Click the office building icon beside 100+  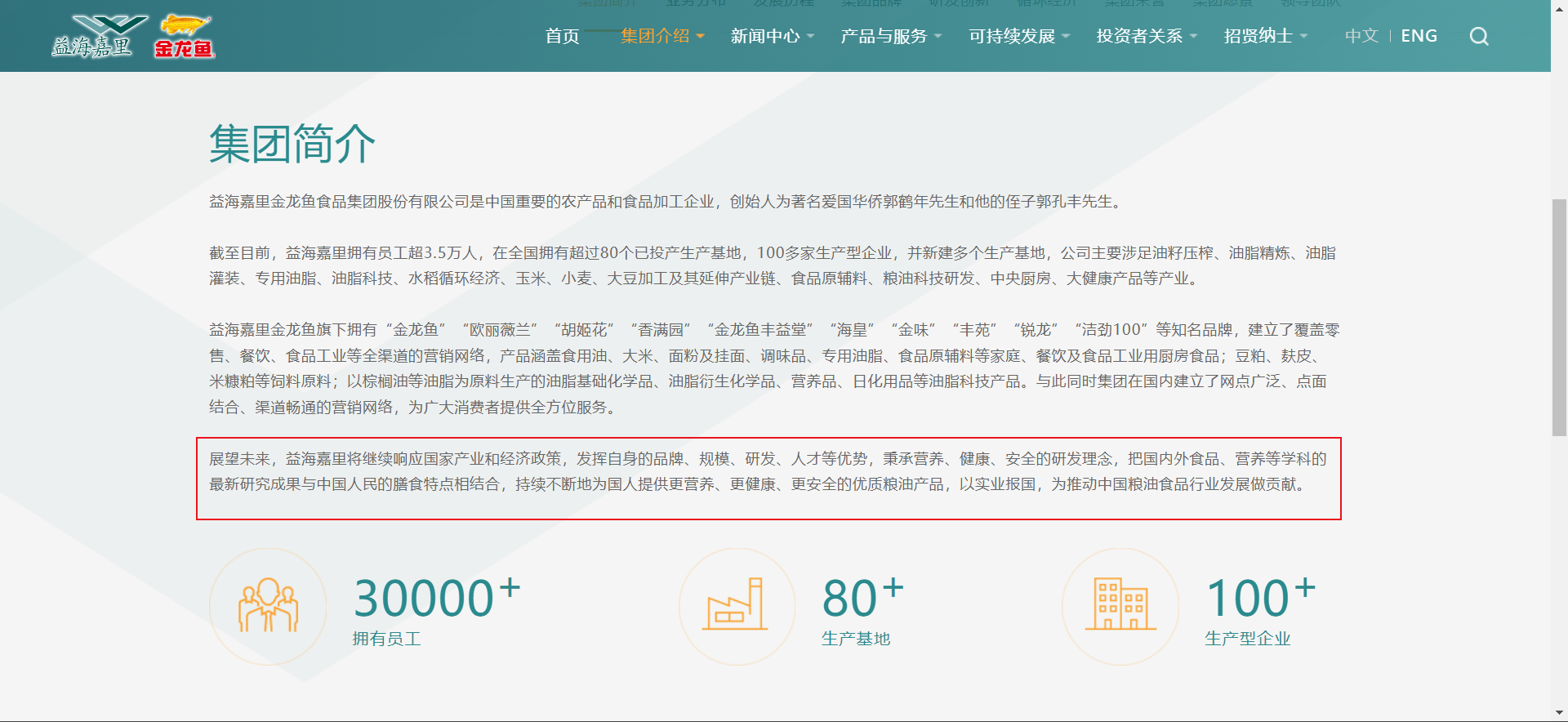point(1120,606)
